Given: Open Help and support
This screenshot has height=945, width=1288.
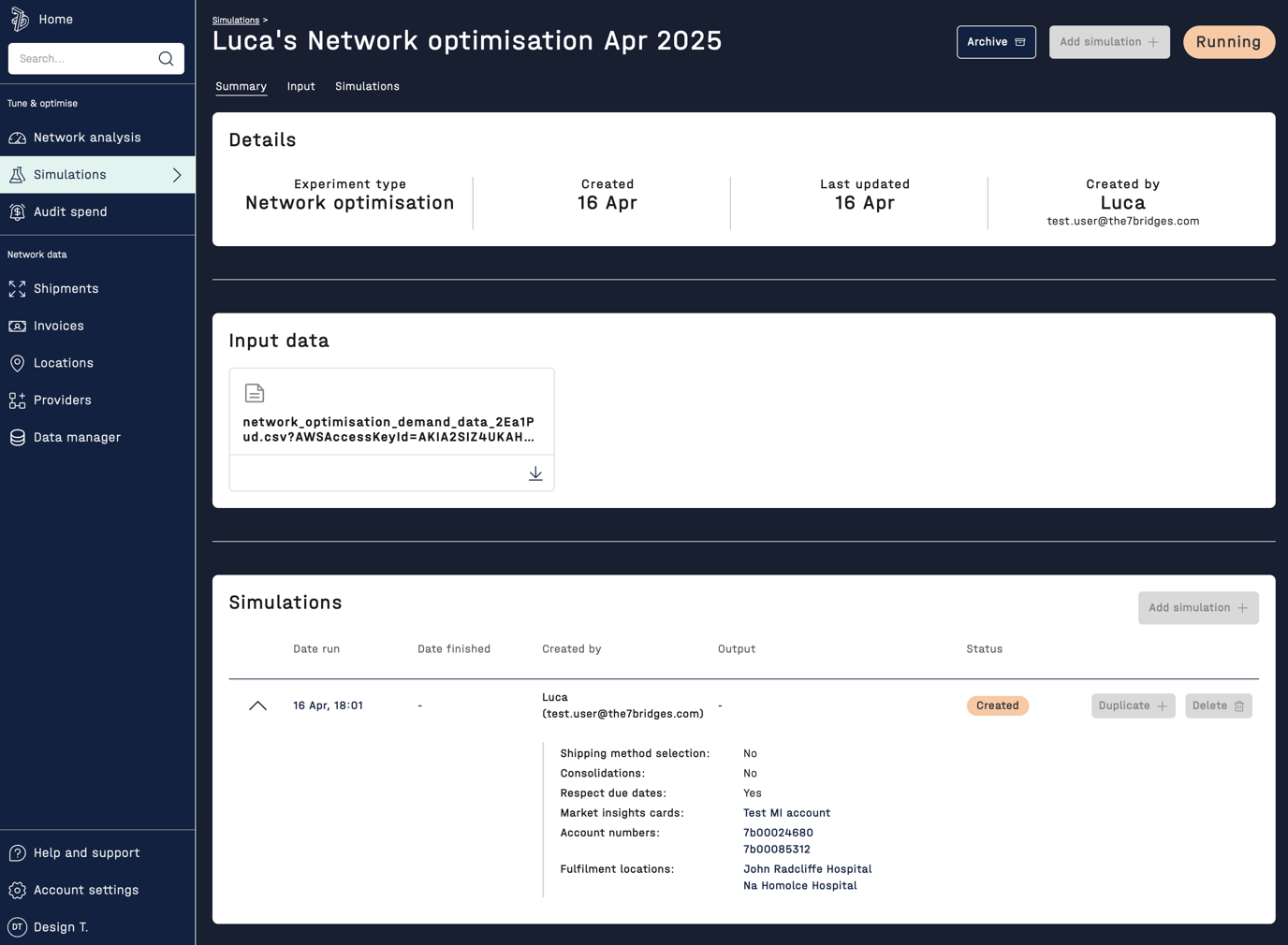Looking at the screenshot, I should pyautogui.click(x=86, y=852).
